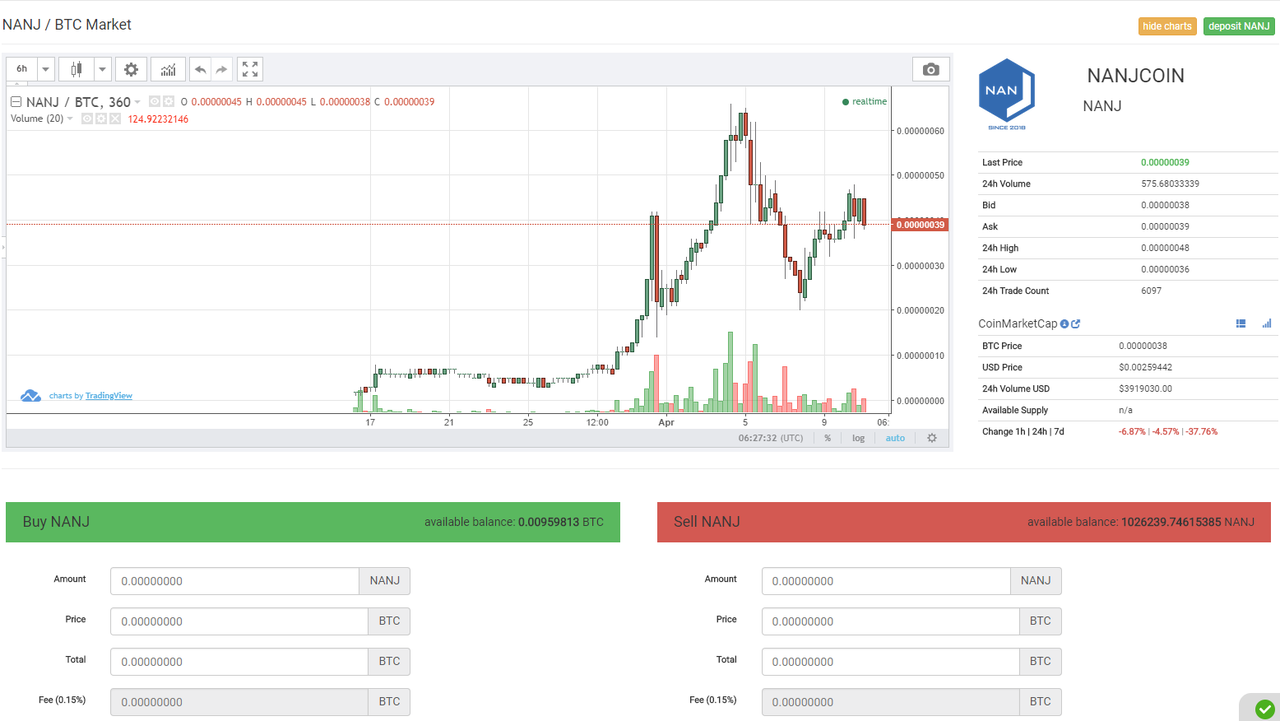The width and height of the screenshot is (1280, 721).
Task: Remove the Volume indicator from chart
Action: click(x=115, y=119)
